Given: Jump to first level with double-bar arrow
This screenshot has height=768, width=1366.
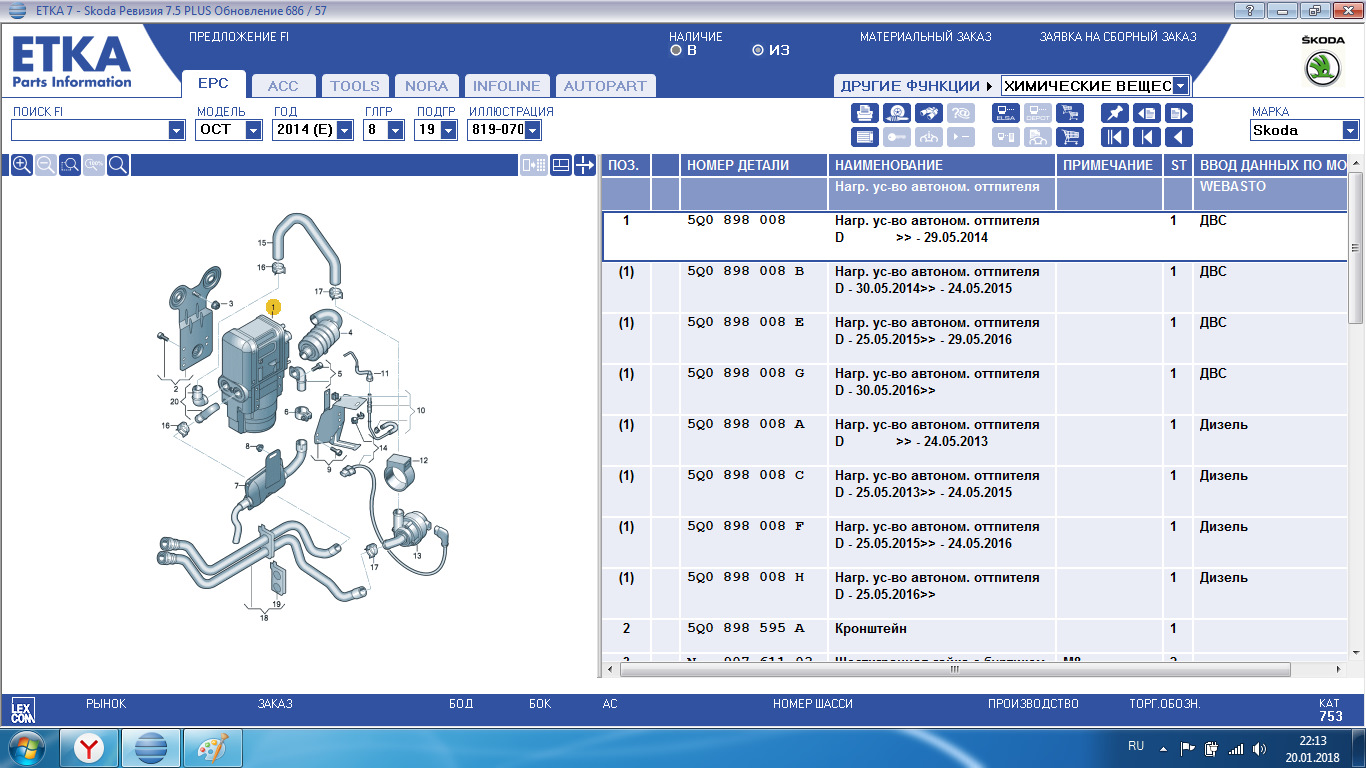Looking at the screenshot, I should pos(1115,137).
